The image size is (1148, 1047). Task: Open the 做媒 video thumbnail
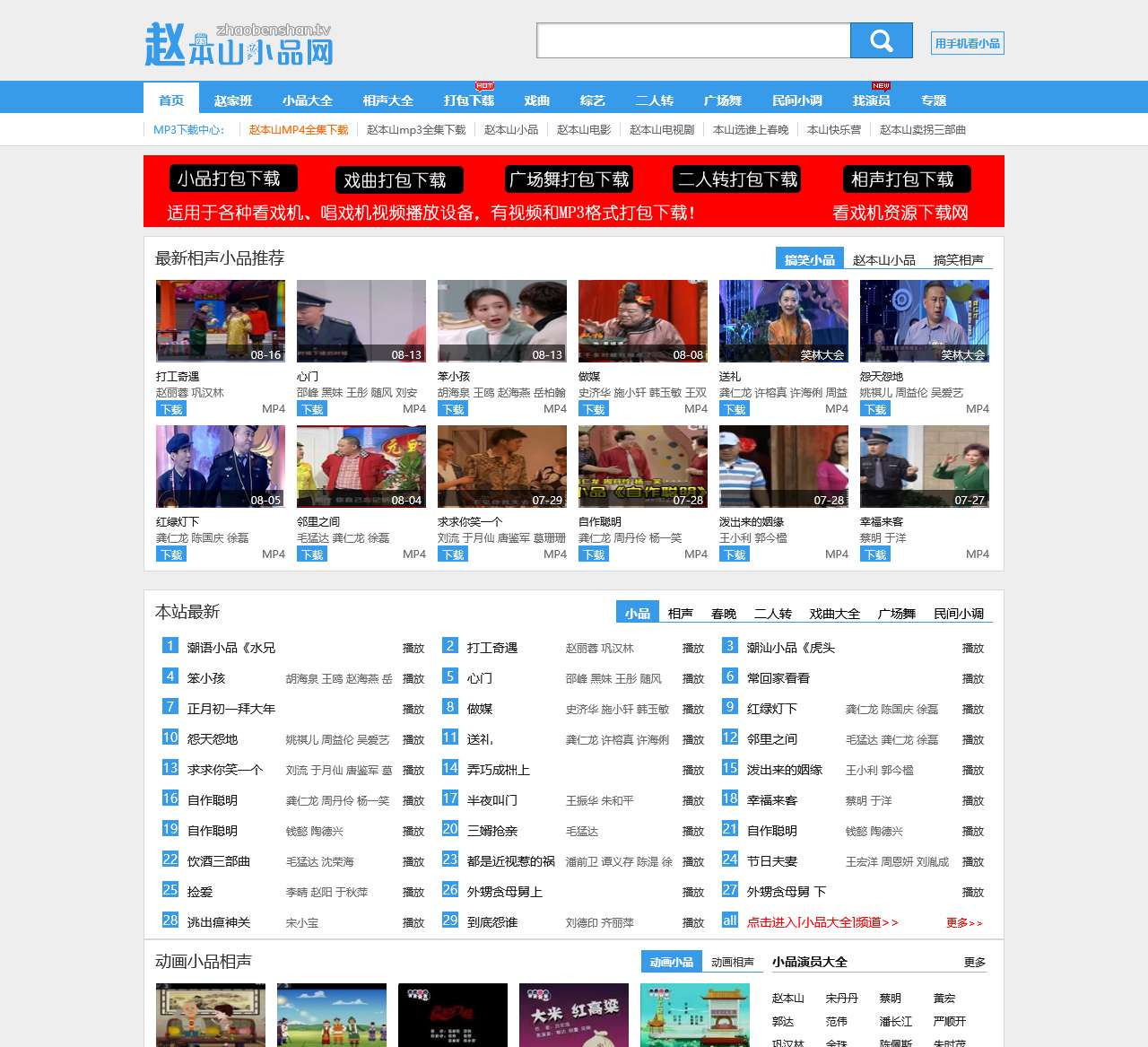643,321
